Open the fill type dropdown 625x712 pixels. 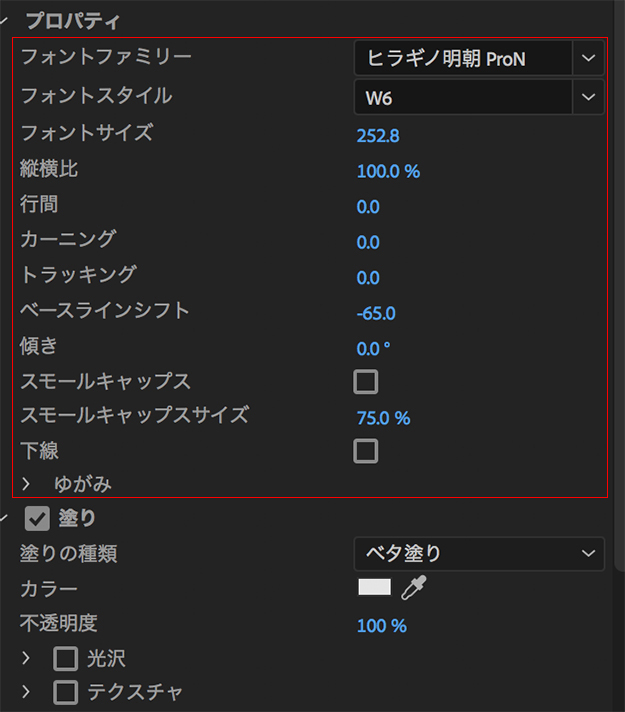pyautogui.click(x=479, y=553)
